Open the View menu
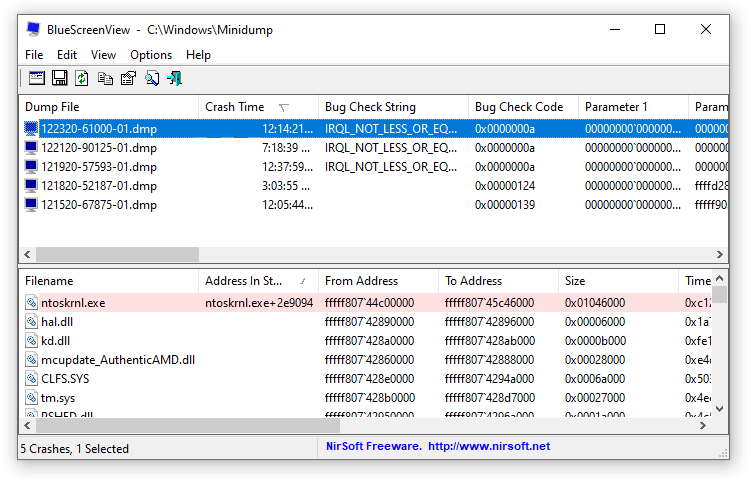This screenshot has width=751, height=484. coord(103,55)
